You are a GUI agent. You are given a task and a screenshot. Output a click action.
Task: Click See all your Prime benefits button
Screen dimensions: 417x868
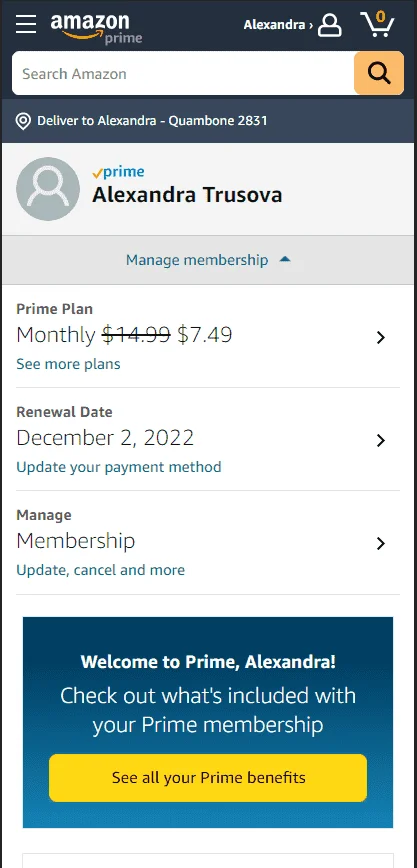click(x=208, y=777)
